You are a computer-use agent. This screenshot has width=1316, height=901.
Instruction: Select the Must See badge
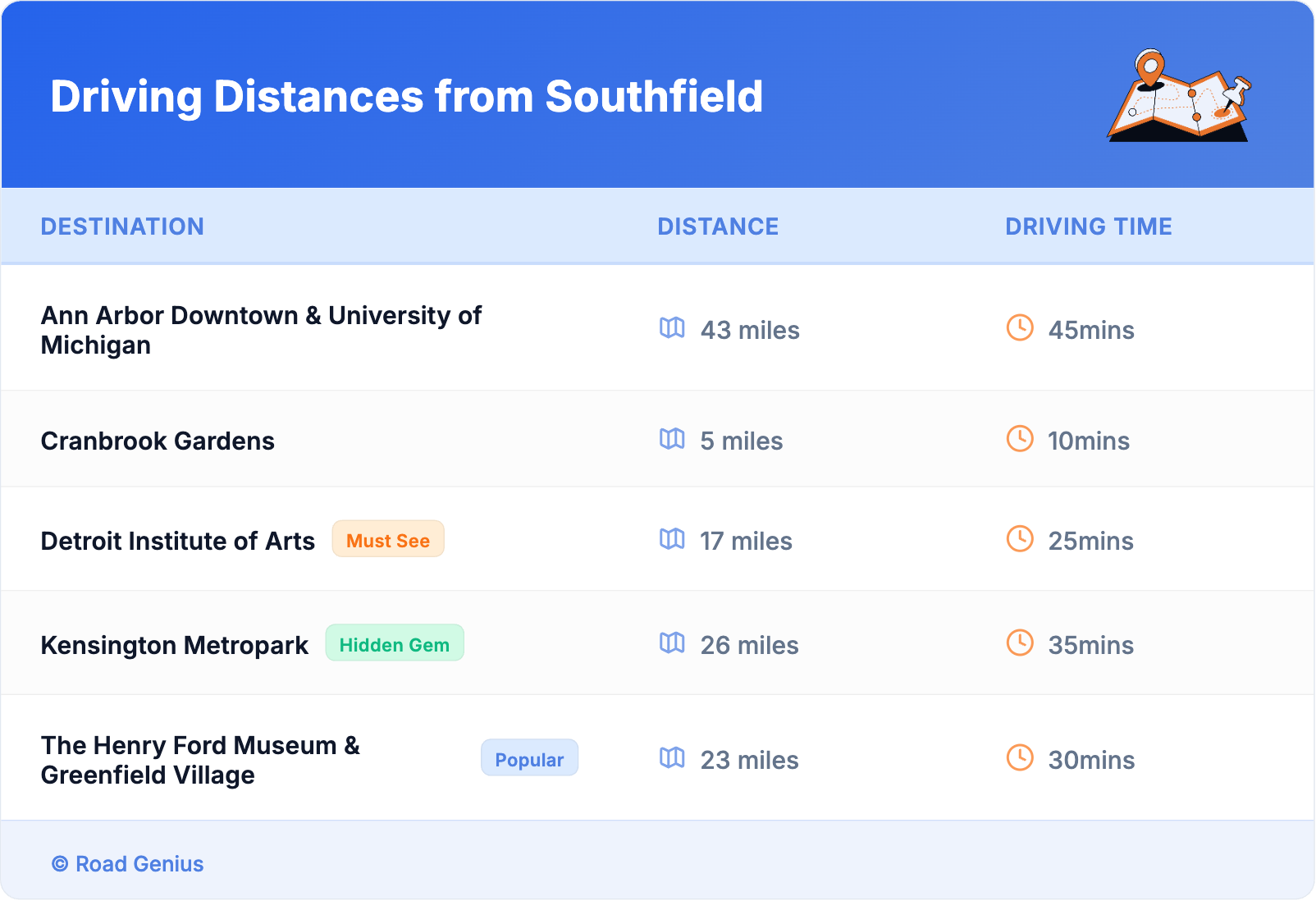click(x=388, y=540)
